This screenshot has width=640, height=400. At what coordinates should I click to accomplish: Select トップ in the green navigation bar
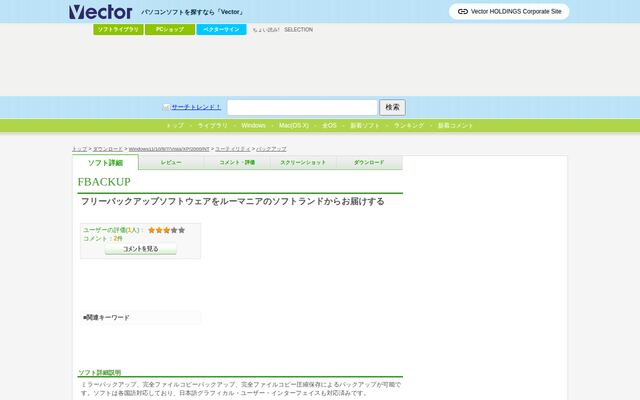coord(175,125)
